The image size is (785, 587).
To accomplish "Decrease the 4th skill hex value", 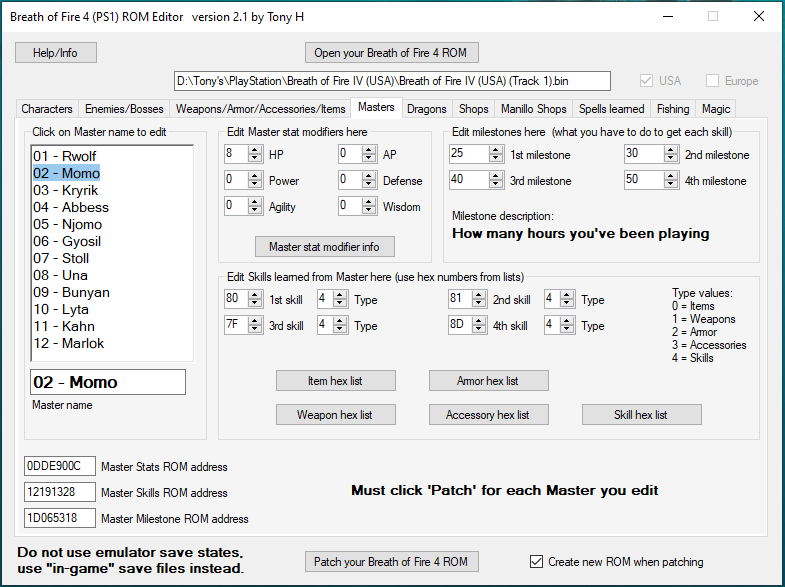I will [479, 329].
